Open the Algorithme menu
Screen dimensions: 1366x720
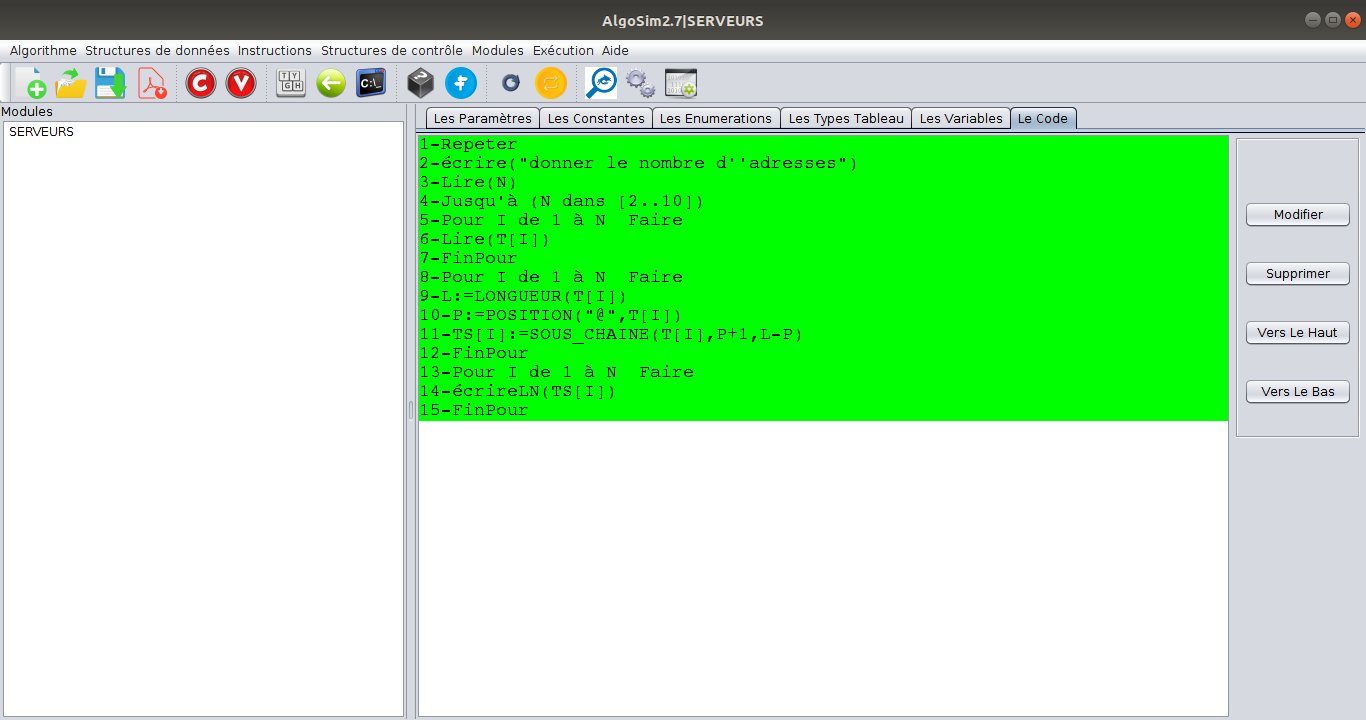(43, 50)
